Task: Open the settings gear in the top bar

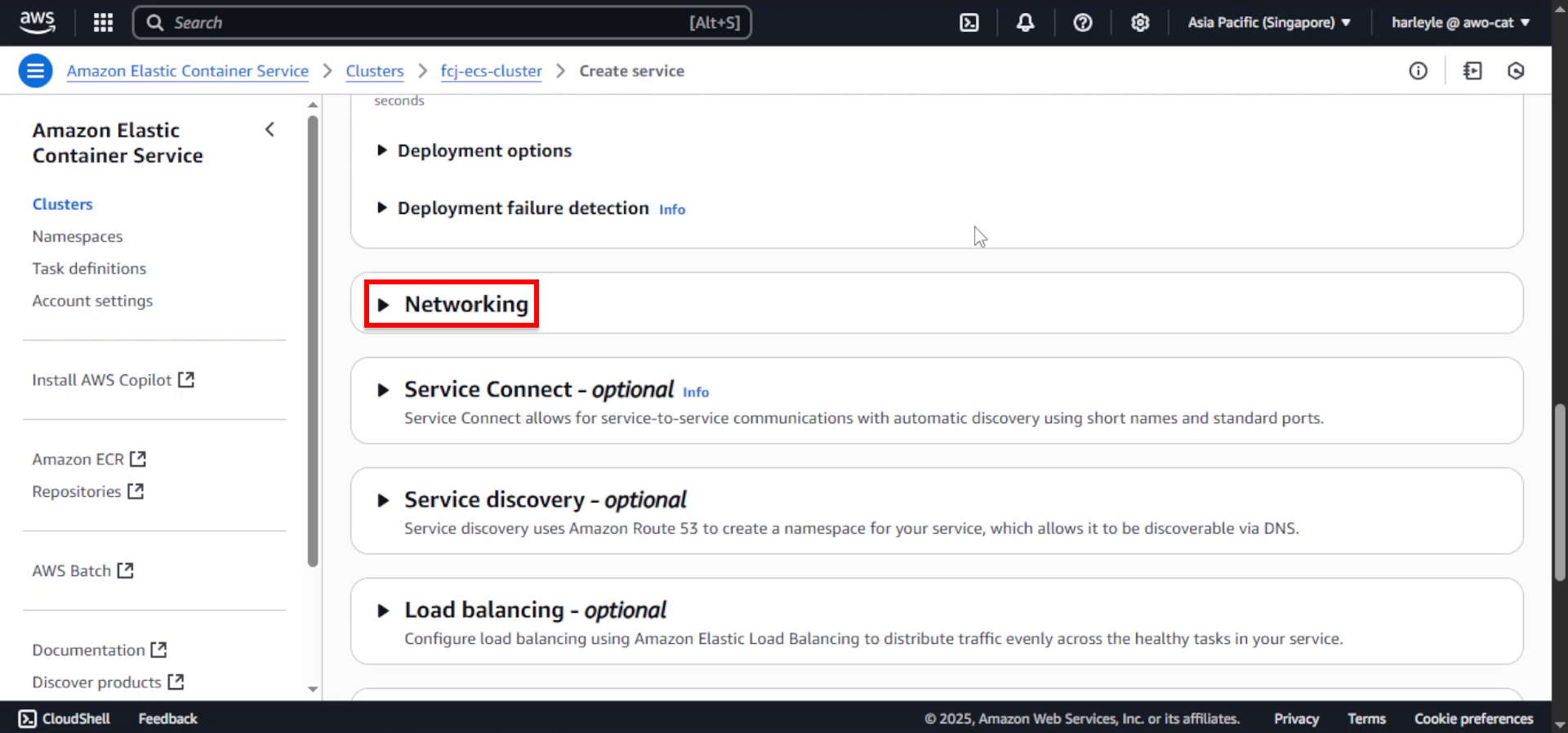Action: click(x=1140, y=22)
